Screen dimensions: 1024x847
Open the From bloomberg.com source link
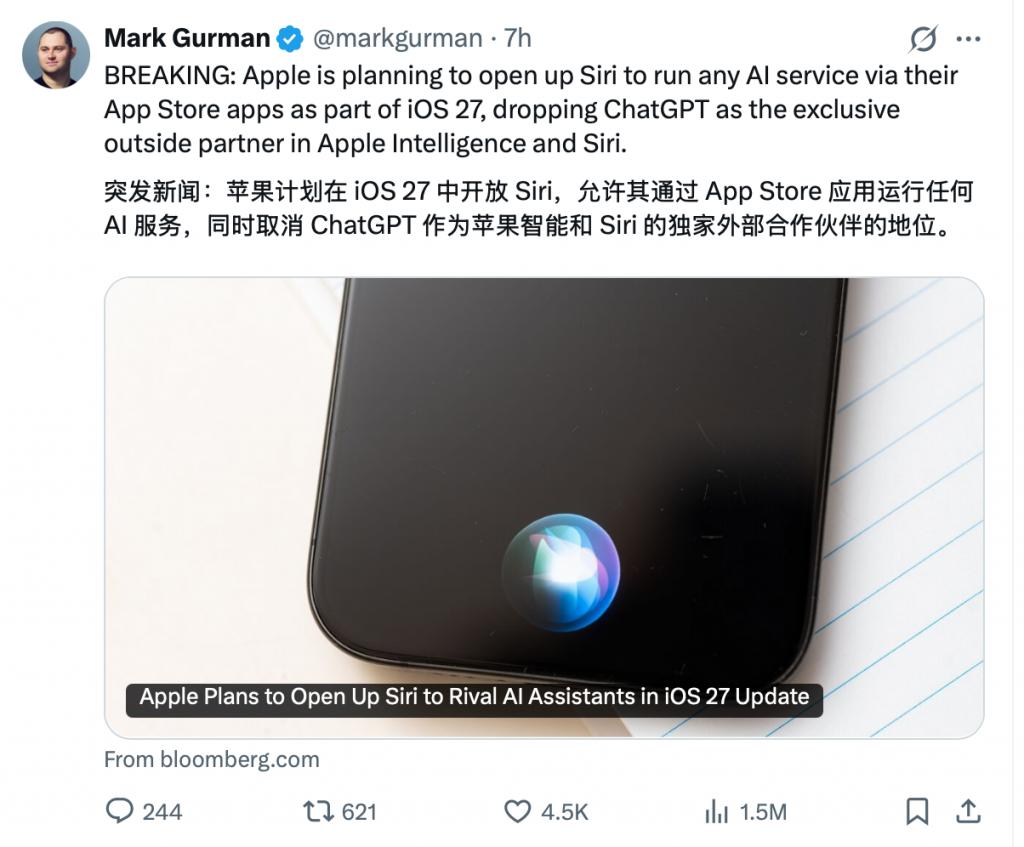point(212,759)
